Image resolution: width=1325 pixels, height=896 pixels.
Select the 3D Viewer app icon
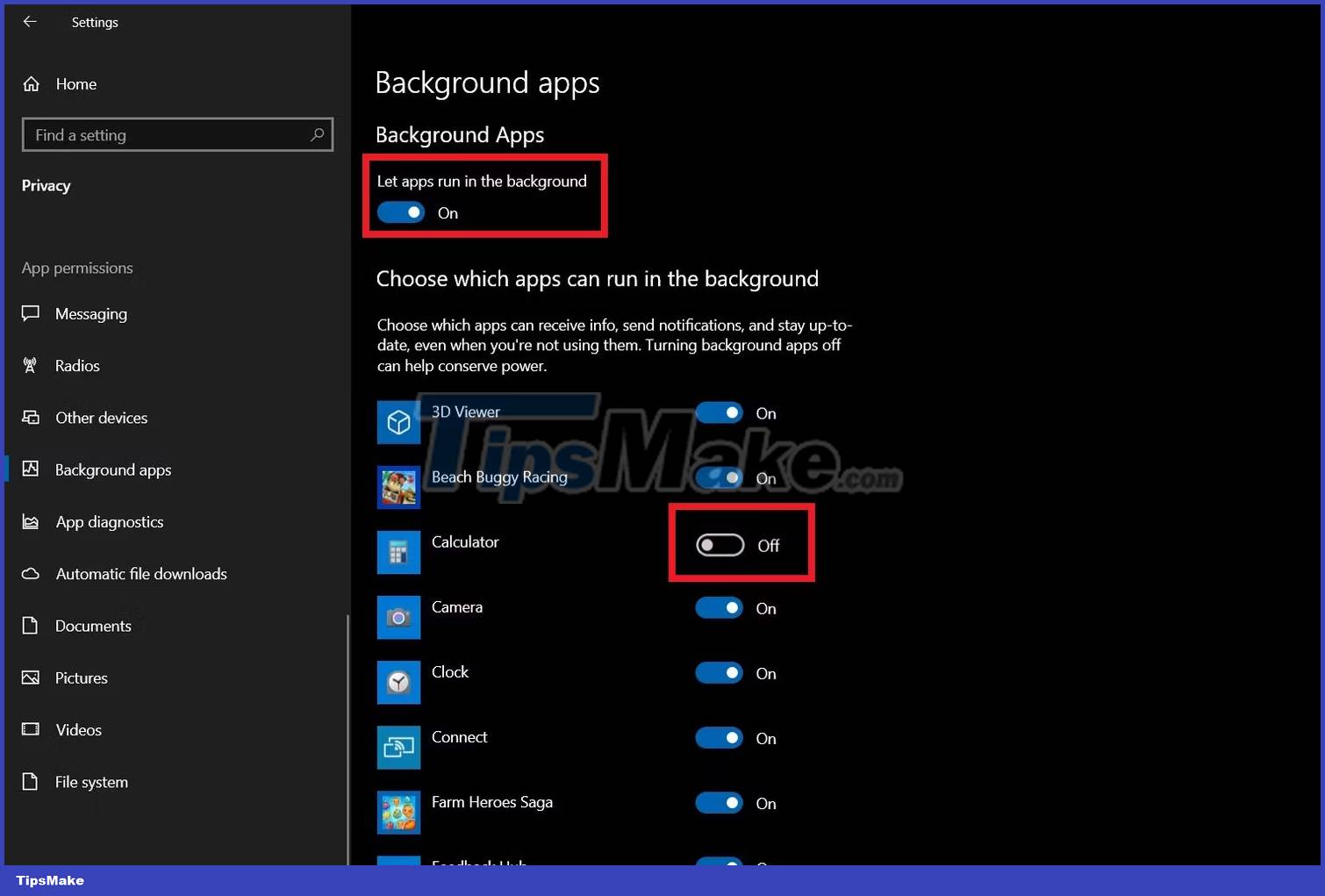click(x=398, y=422)
